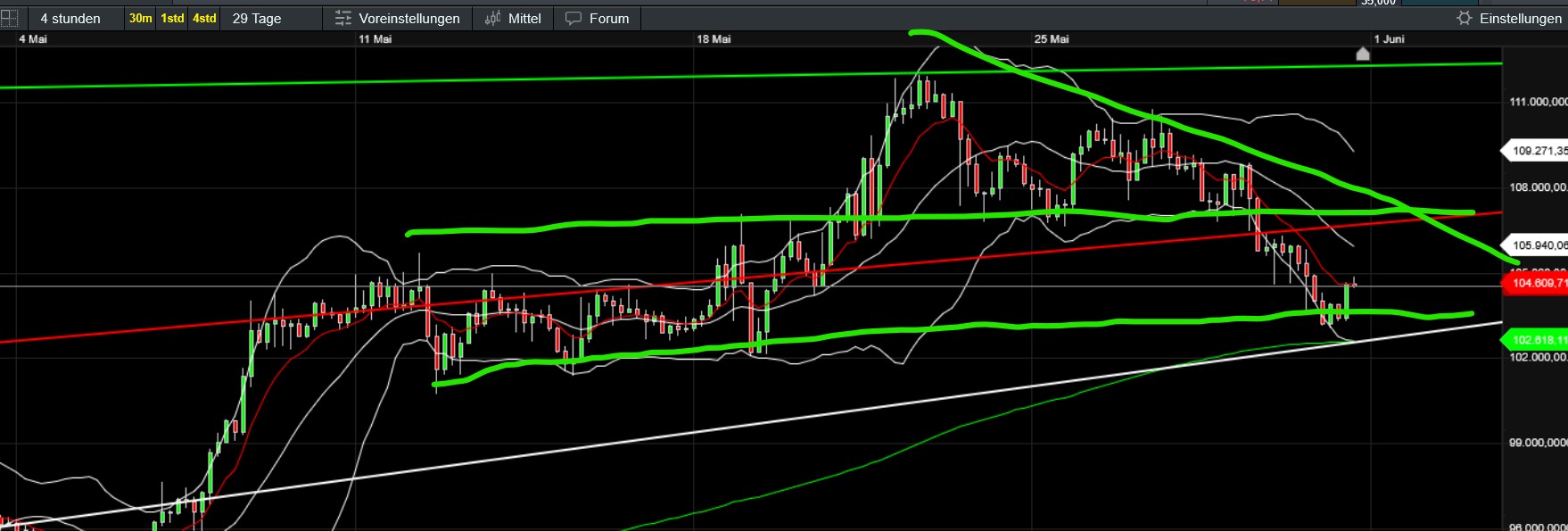Click the '11 Mai' date label

(375, 39)
